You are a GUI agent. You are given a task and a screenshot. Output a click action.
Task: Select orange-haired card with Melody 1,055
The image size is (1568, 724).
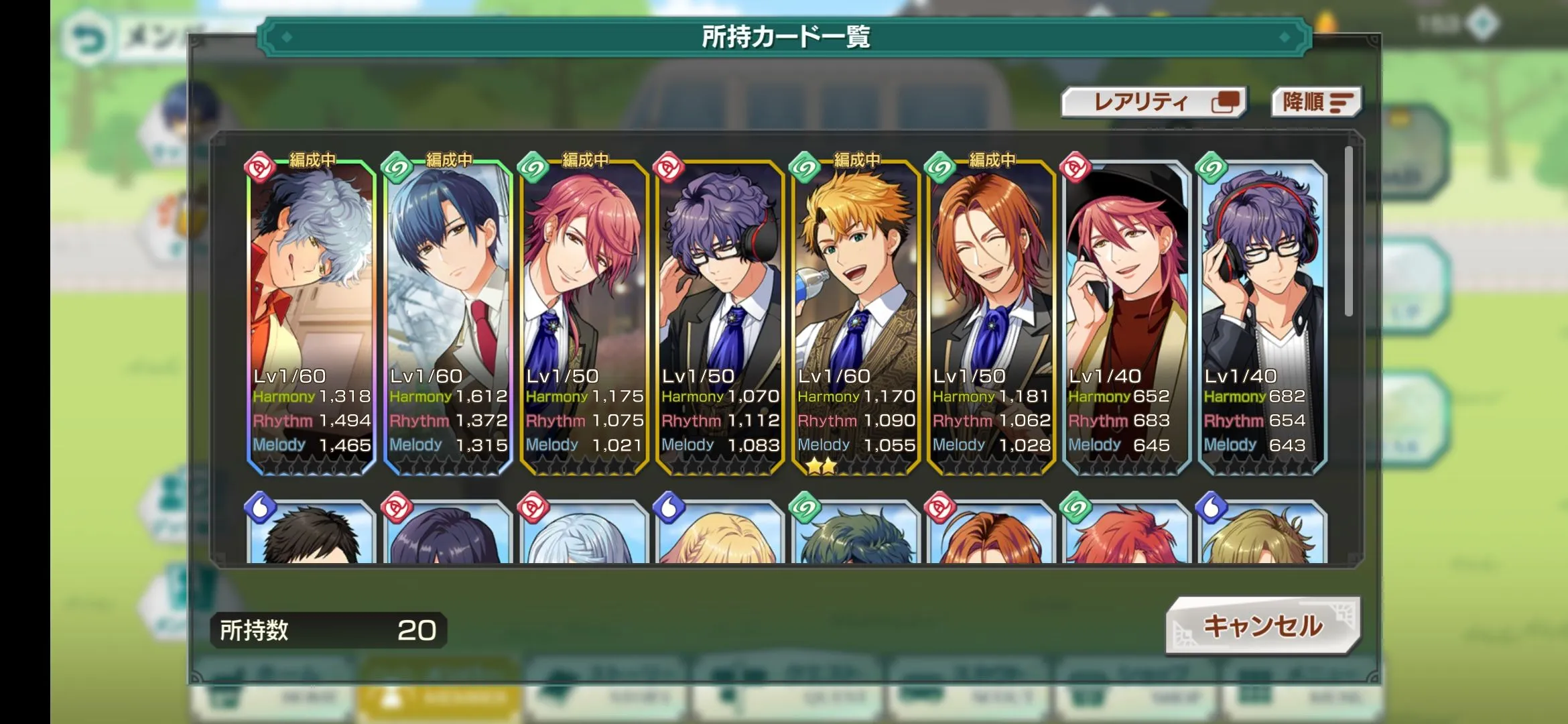tap(856, 318)
